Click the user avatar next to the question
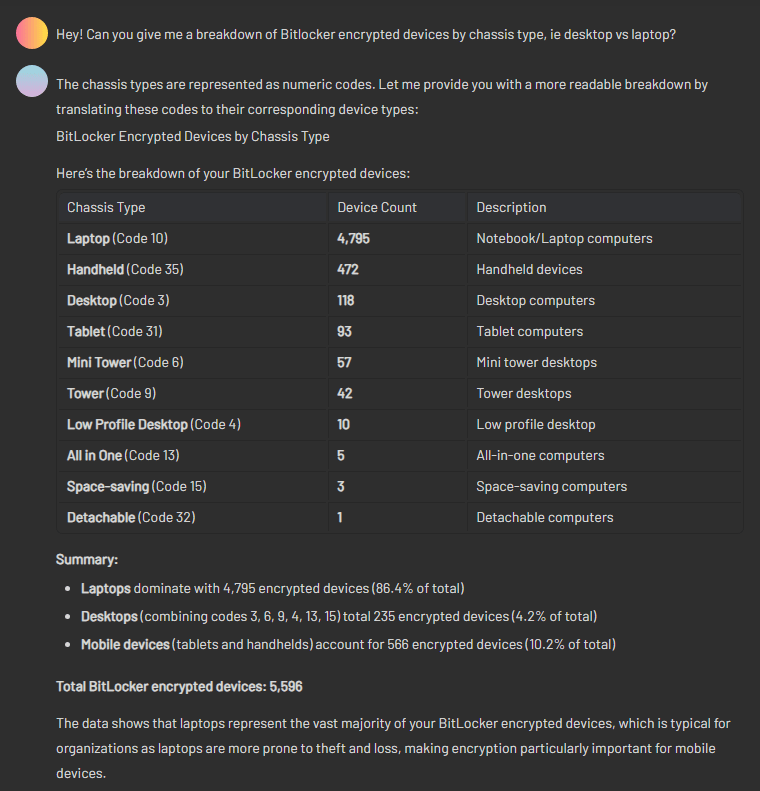 click(x=32, y=33)
